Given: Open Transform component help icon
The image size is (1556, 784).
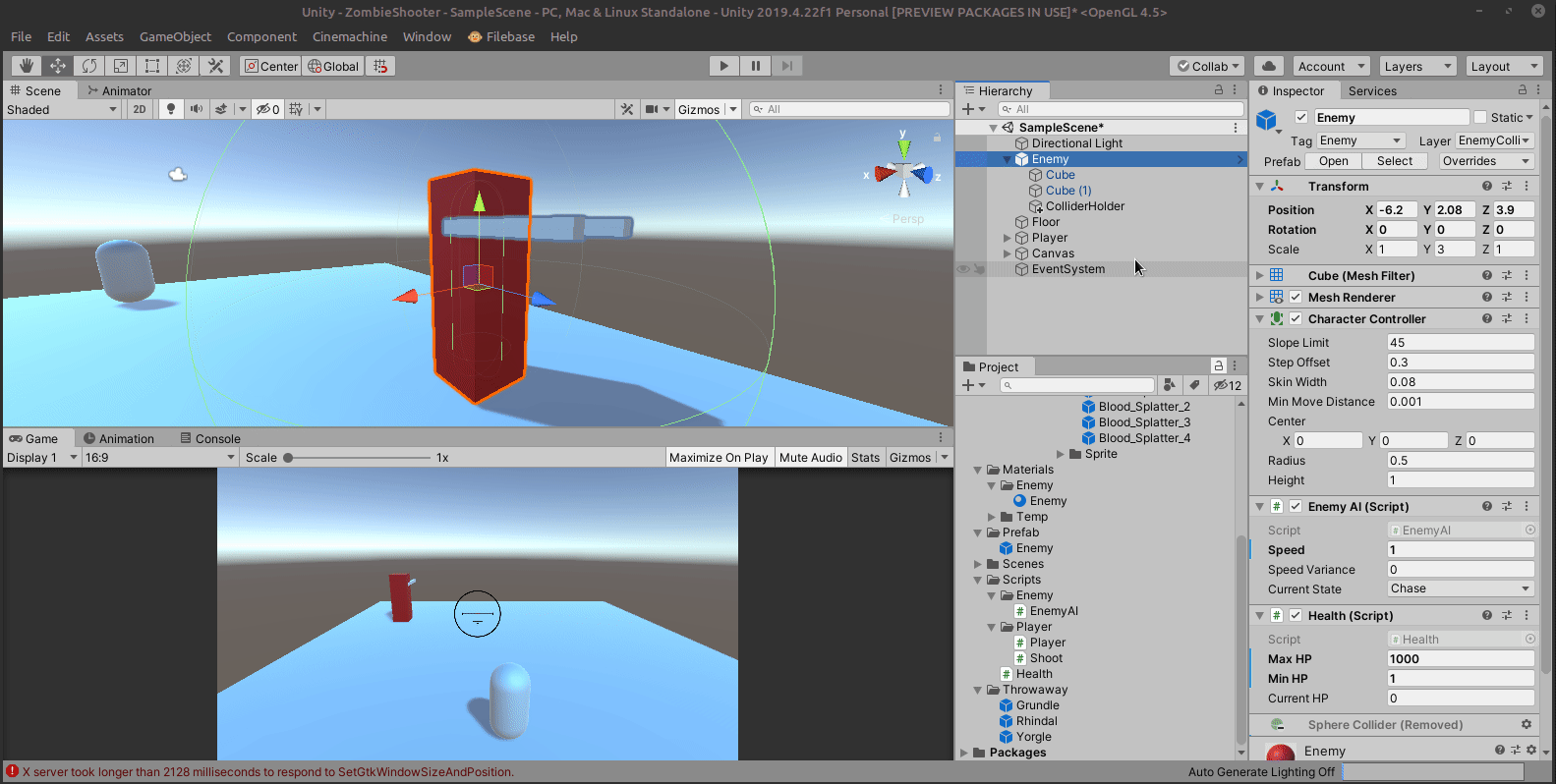Looking at the screenshot, I should pos(1487,186).
